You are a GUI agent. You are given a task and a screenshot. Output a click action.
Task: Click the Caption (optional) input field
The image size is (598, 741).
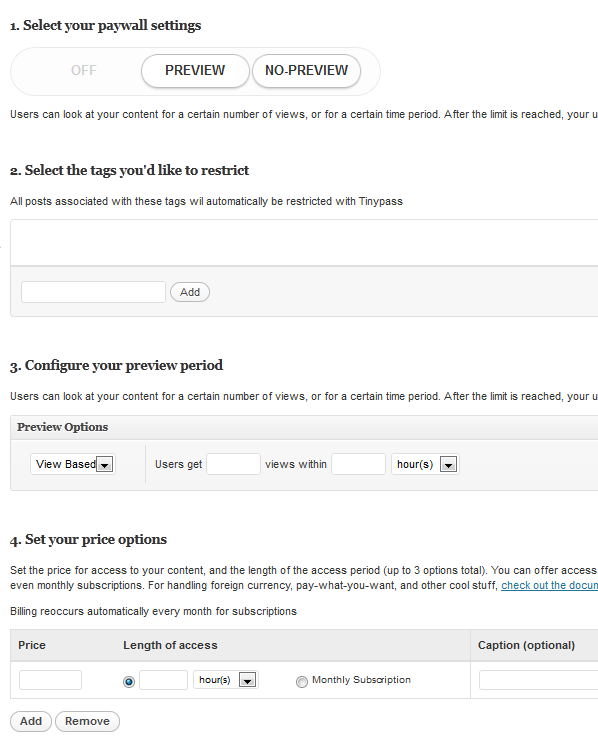[x=538, y=680]
